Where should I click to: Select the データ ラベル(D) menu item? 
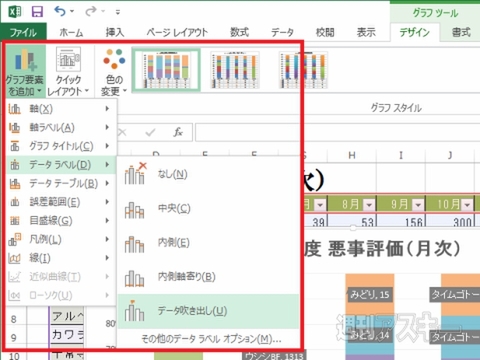61,165
